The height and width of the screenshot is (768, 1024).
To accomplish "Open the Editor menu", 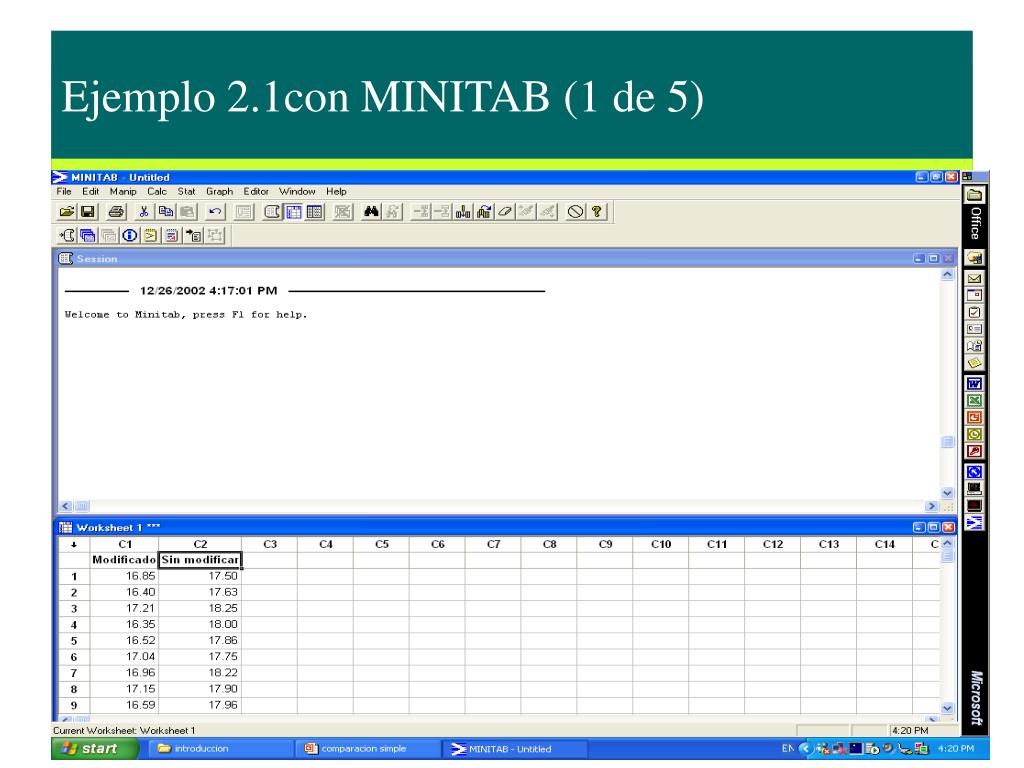I will 256,191.
